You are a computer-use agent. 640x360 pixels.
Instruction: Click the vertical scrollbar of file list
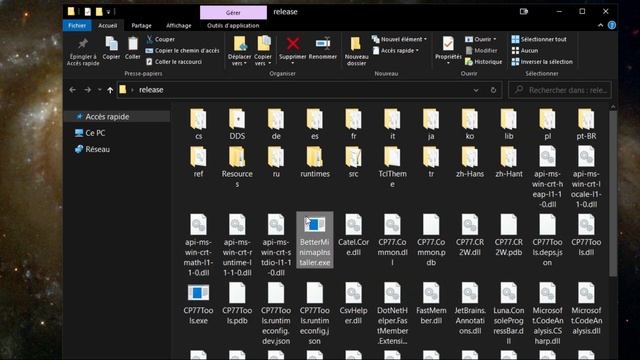(613, 194)
